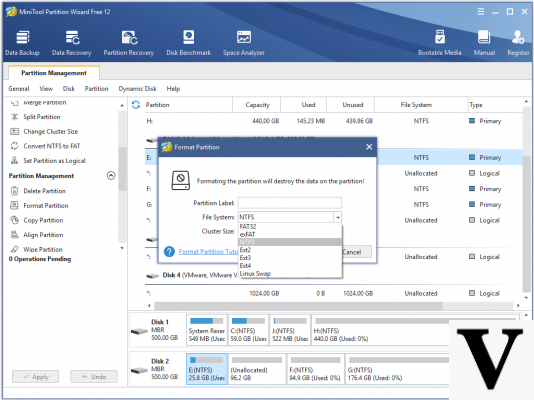Close the Format Partition dialog
This screenshot has width=534, height=400.
pos(369,147)
